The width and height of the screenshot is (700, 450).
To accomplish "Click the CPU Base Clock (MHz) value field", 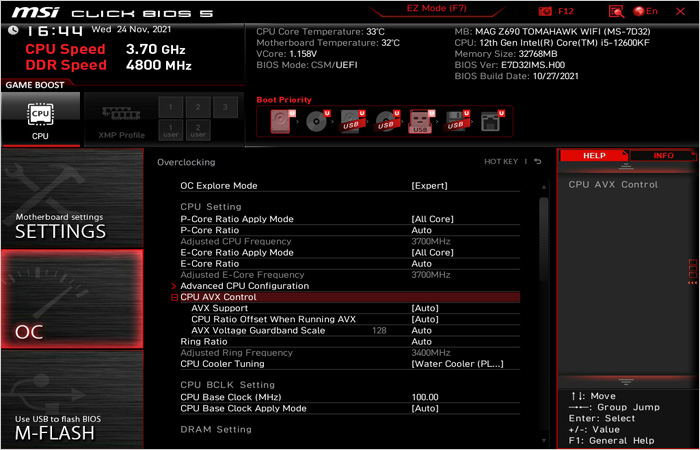I will pos(425,397).
